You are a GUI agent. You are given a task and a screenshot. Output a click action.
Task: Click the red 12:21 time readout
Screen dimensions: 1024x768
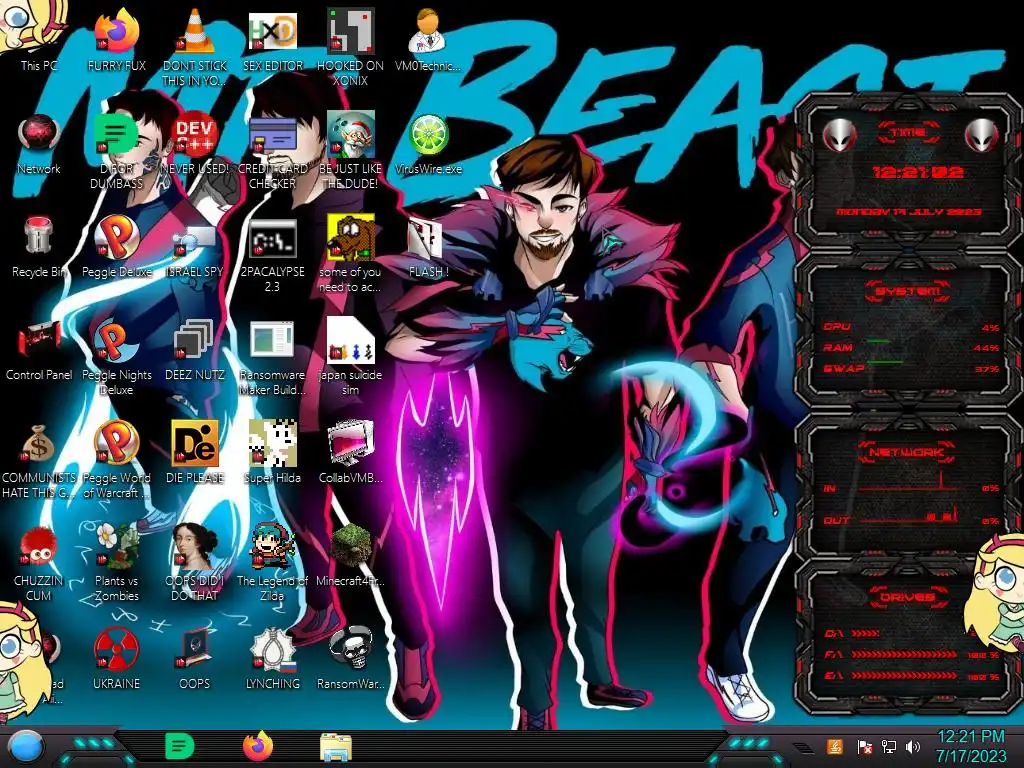918,172
